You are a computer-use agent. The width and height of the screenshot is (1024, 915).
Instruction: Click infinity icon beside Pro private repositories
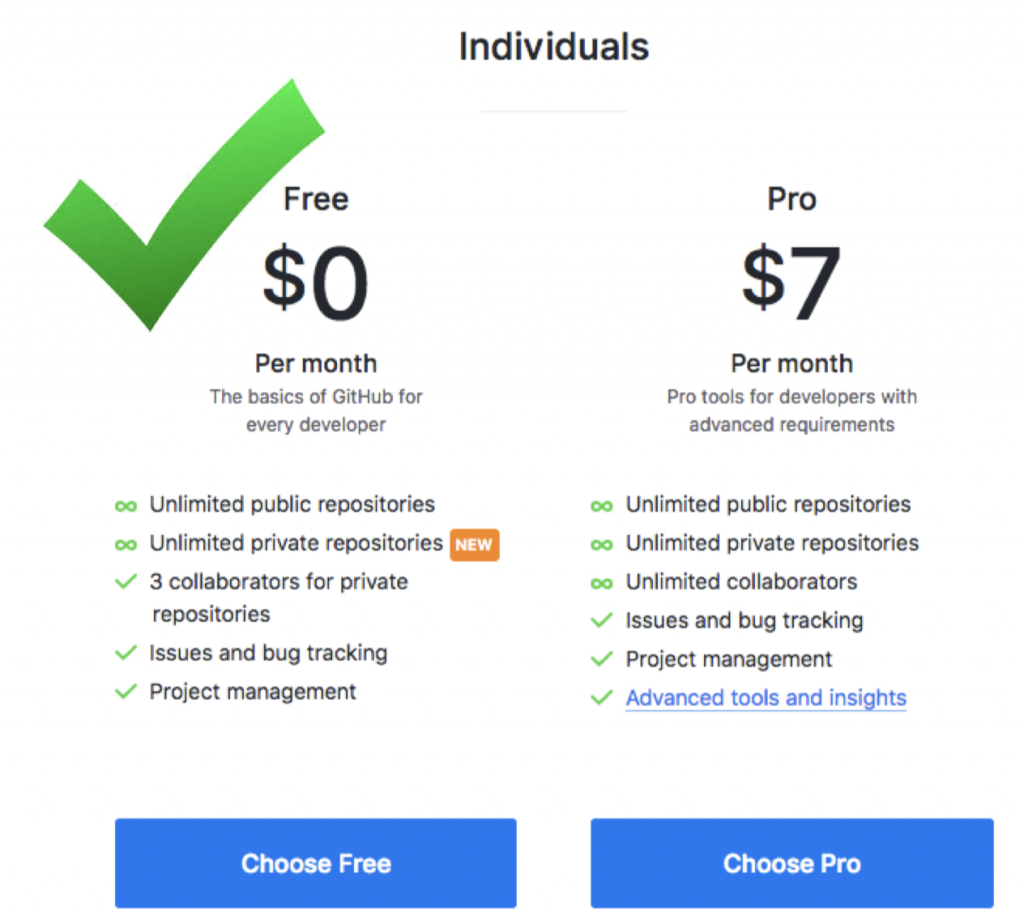click(x=601, y=545)
